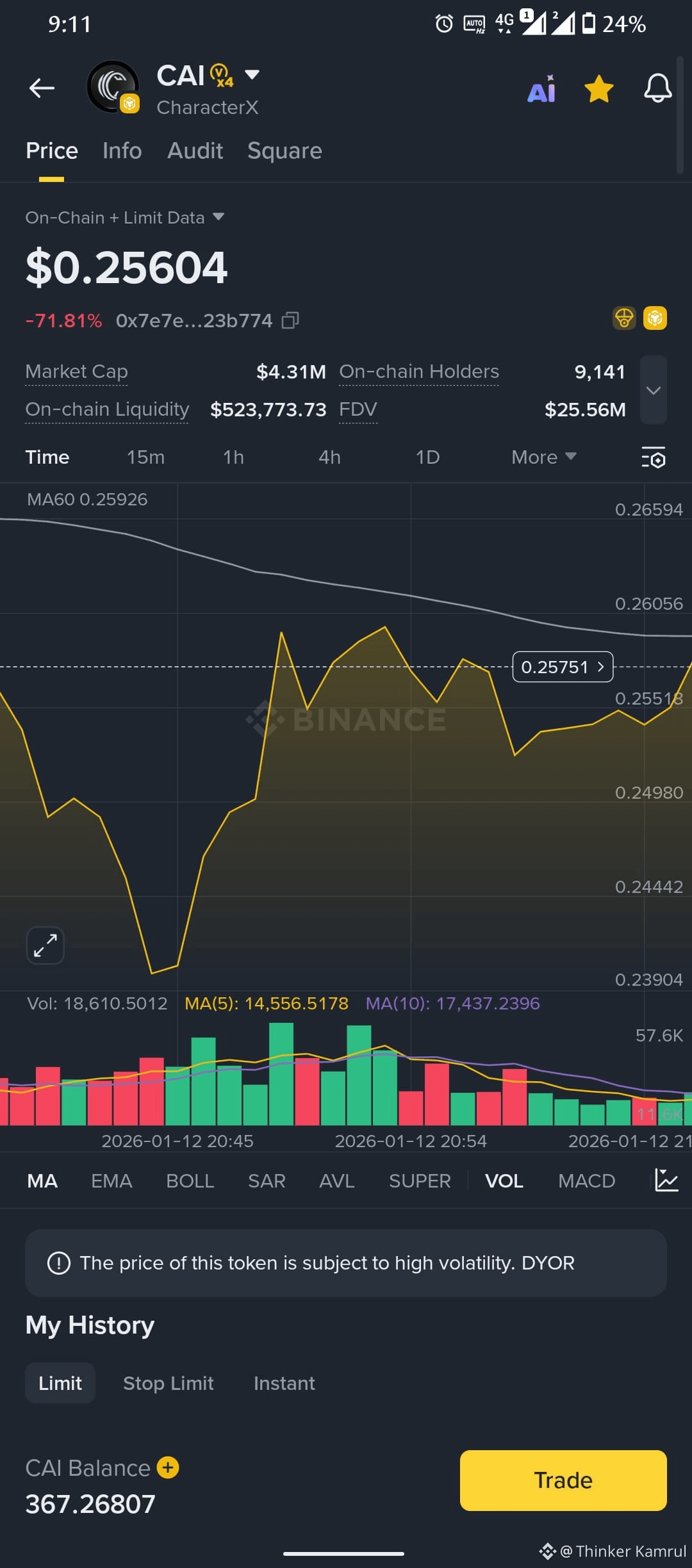
Task: Open the AI assistant icon
Action: click(x=541, y=89)
